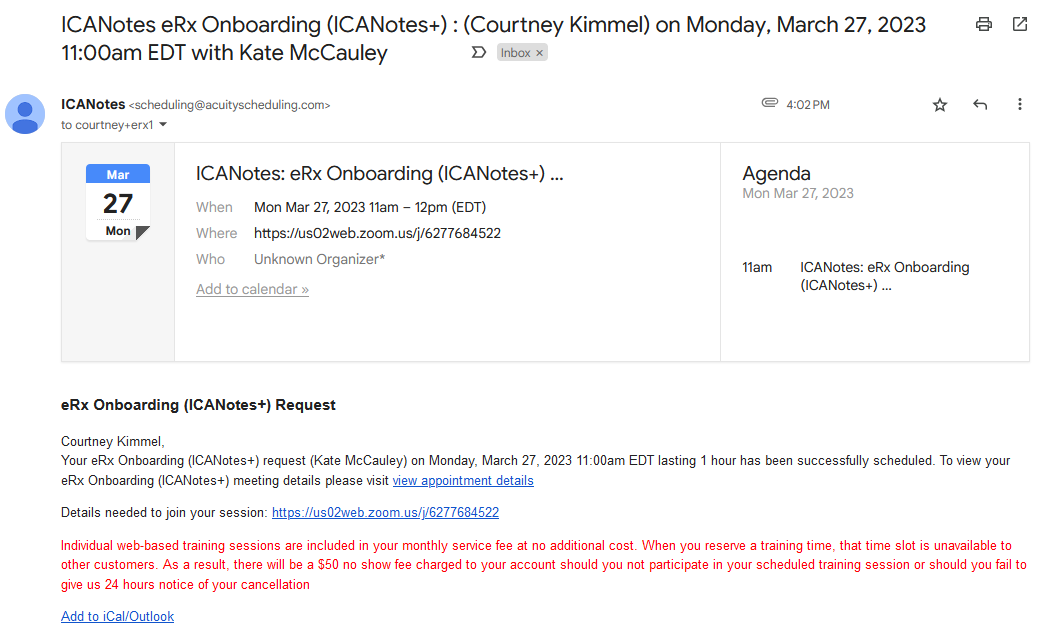
Task: Open the event title in the invite card
Action: coord(380,174)
